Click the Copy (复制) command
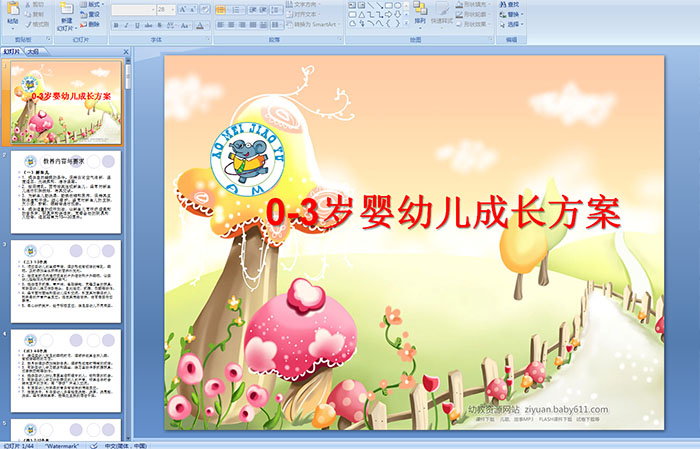Screen dimensions: 700x449 coord(34,15)
